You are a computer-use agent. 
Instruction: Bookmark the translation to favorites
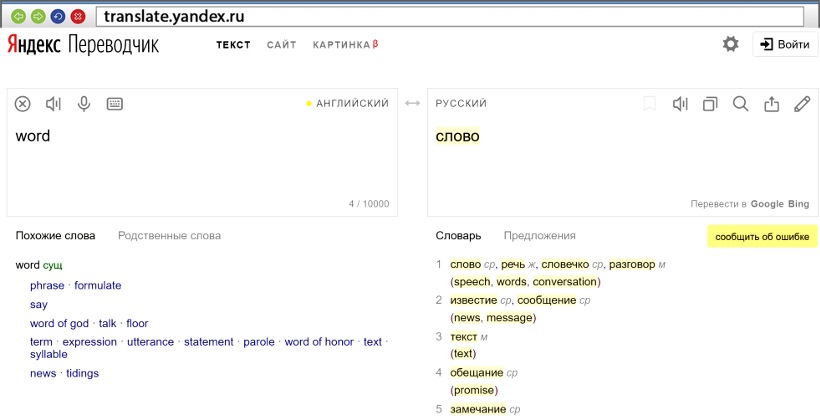pyautogui.click(x=649, y=104)
